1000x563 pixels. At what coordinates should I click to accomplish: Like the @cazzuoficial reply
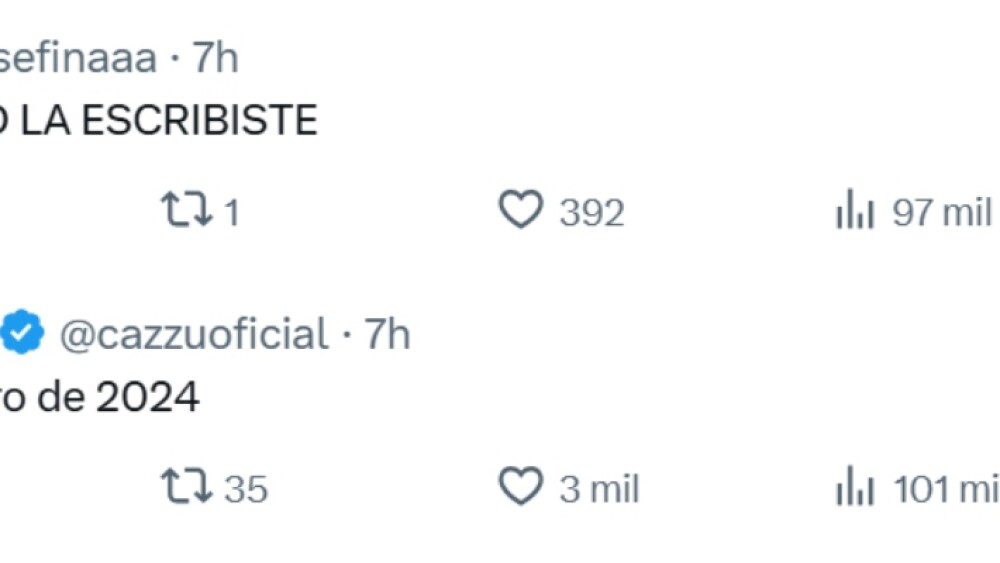[x=520, y=487]
